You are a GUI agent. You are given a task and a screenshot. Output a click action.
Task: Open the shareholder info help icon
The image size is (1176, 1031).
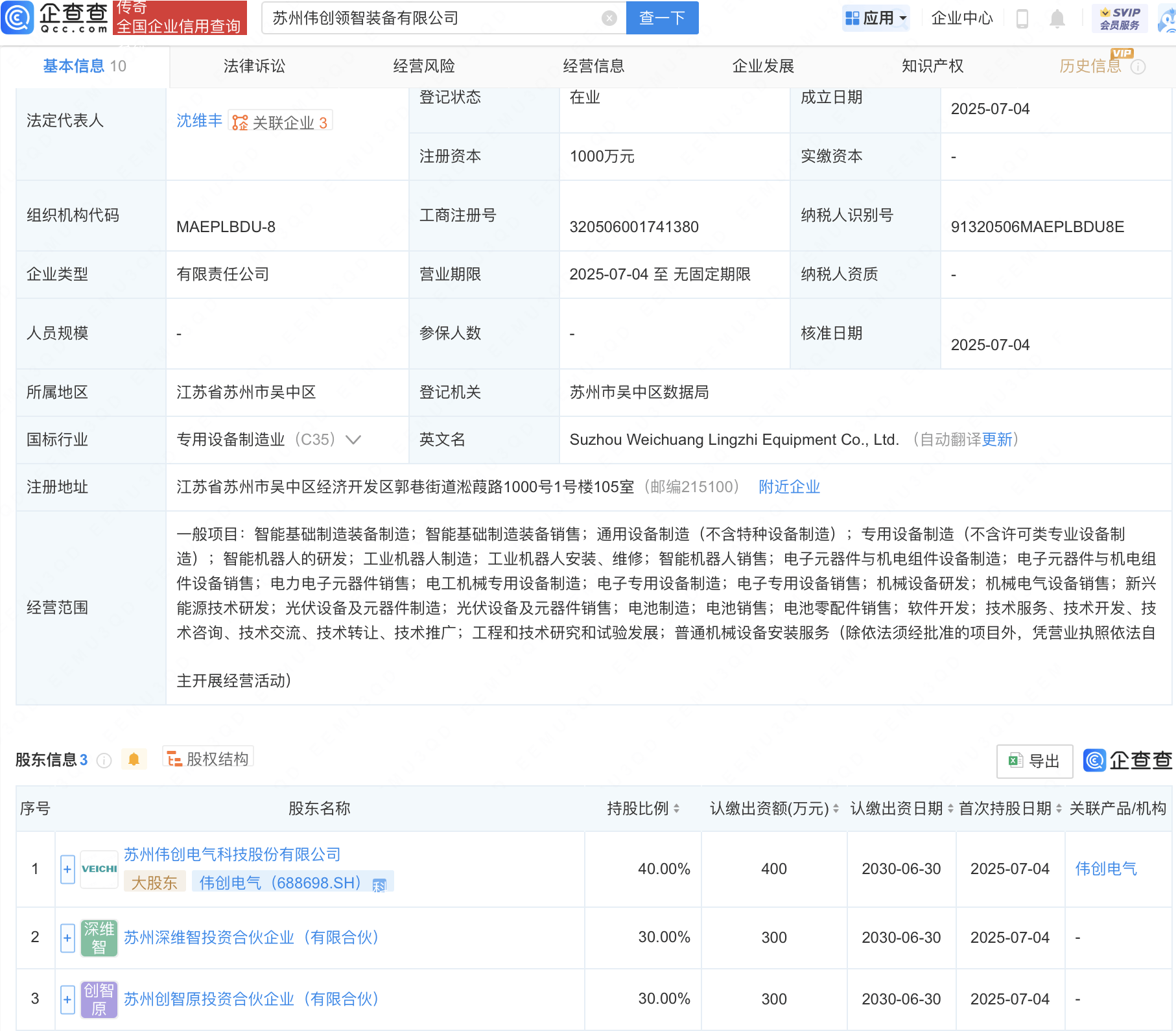point(104,761)
